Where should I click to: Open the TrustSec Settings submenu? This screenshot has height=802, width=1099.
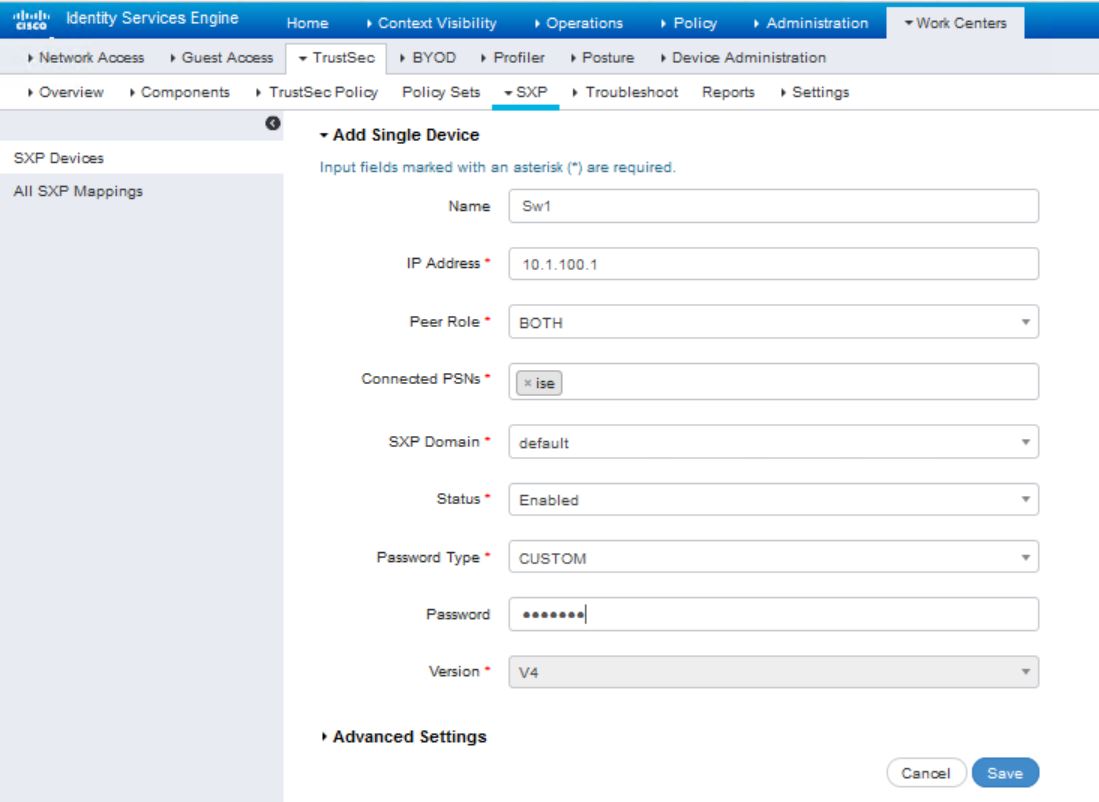[x=814, y=92]
